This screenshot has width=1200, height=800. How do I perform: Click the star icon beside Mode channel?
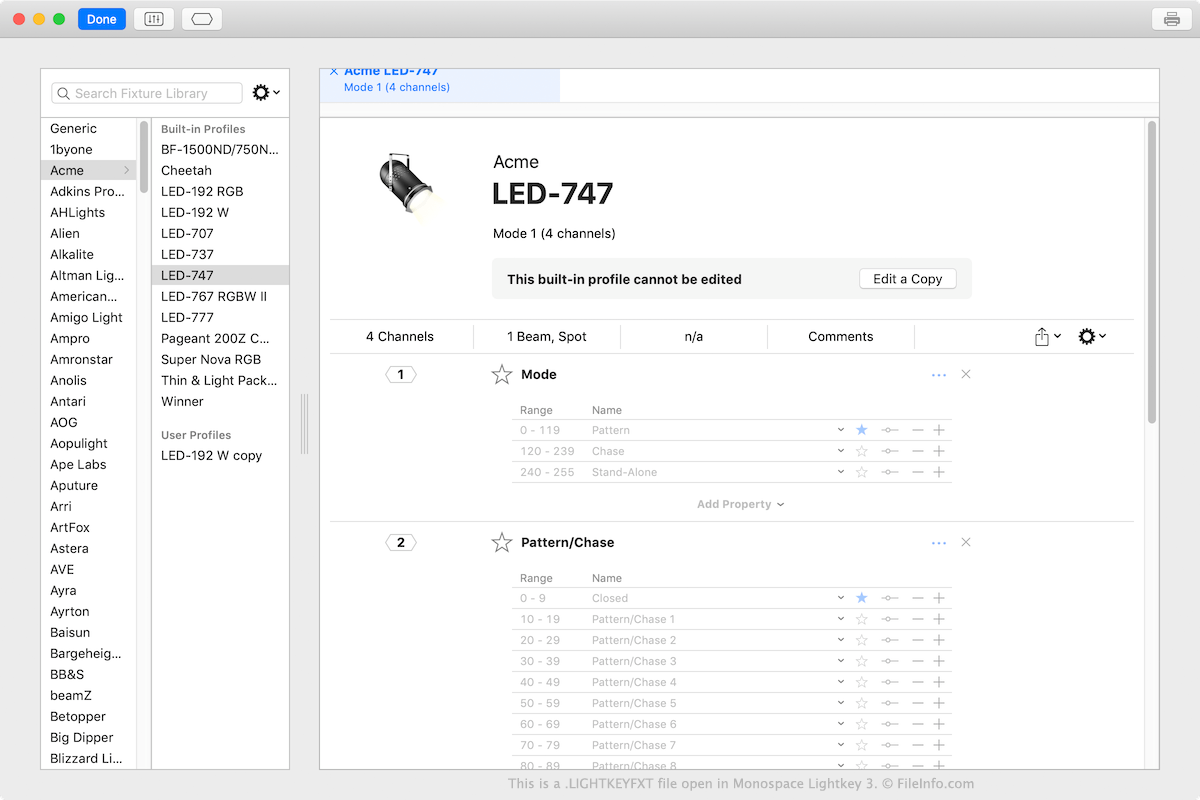pos(502,375)
